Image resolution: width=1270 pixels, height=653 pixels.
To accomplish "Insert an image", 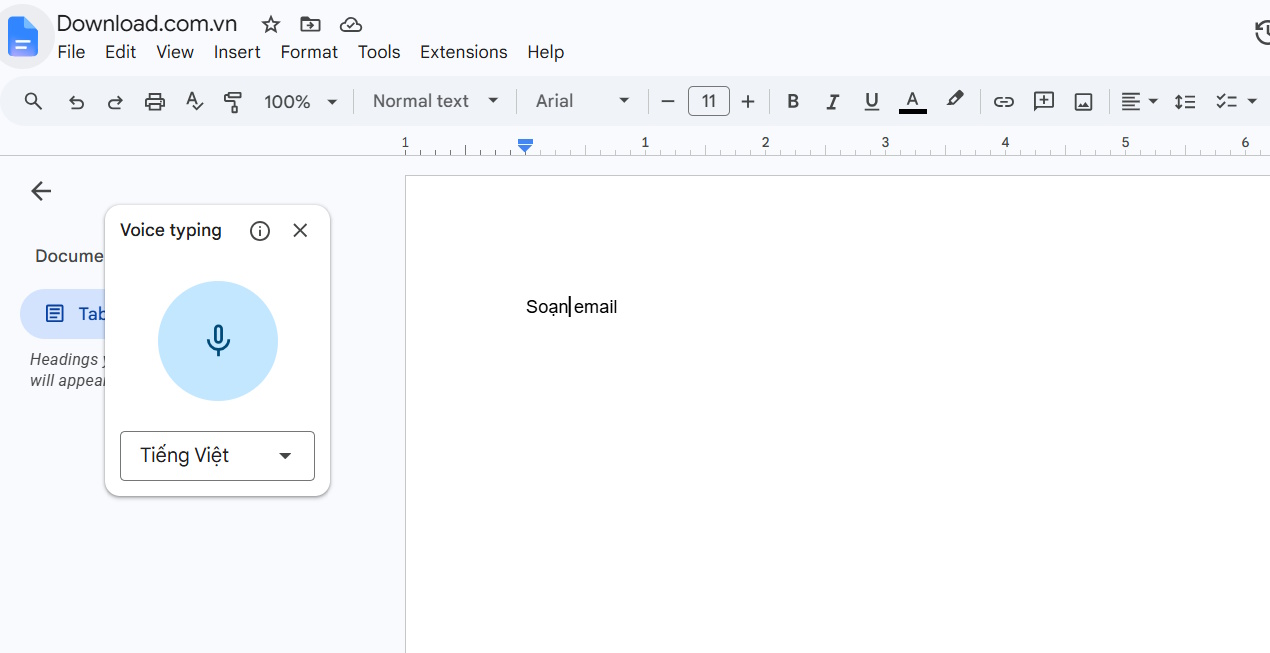I will point(1083,101).
